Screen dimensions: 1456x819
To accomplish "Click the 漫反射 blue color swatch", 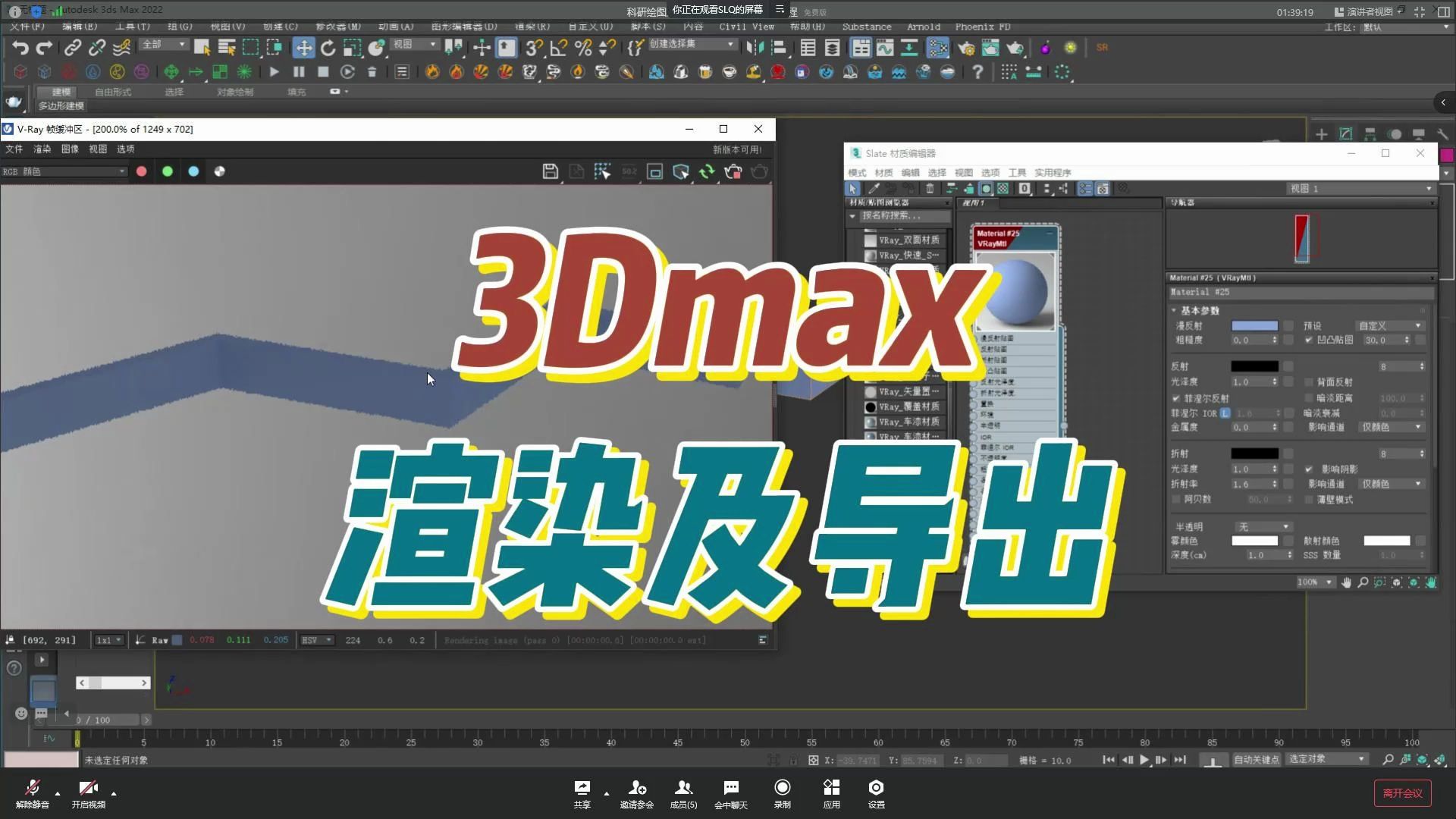I will point(1254,325).
